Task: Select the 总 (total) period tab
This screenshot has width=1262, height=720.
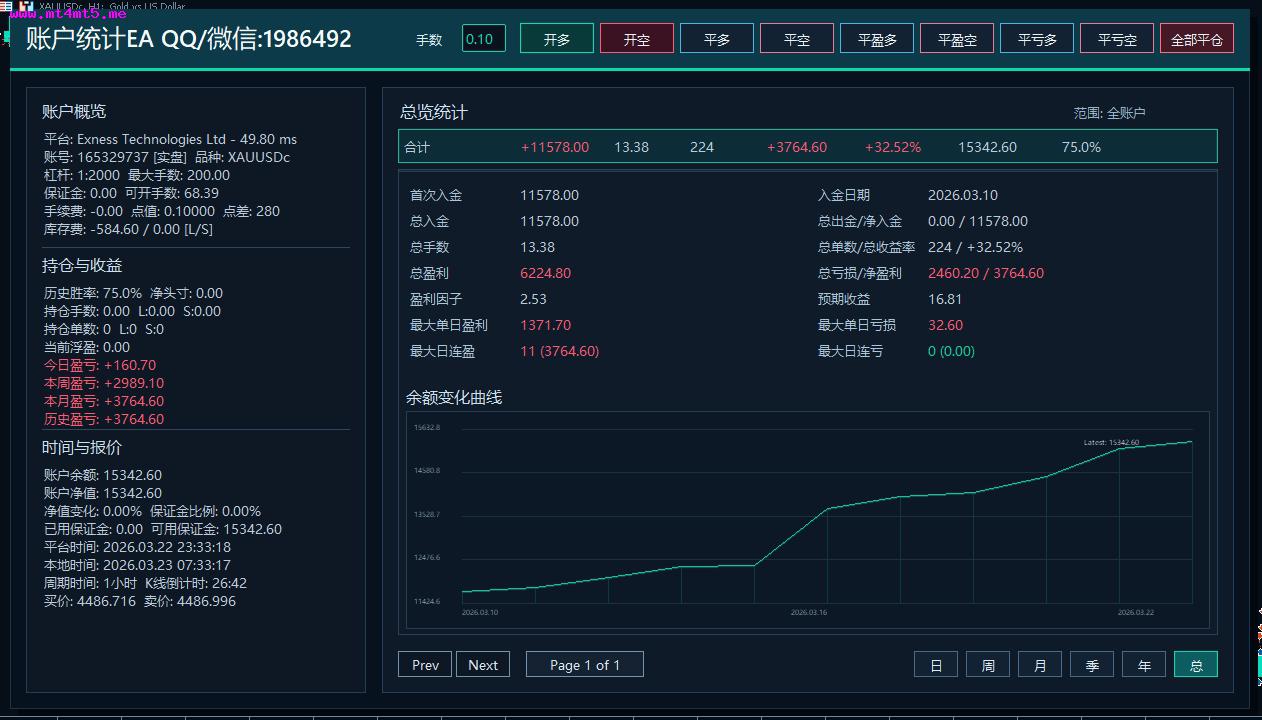Action: (x=1196, y=665)
